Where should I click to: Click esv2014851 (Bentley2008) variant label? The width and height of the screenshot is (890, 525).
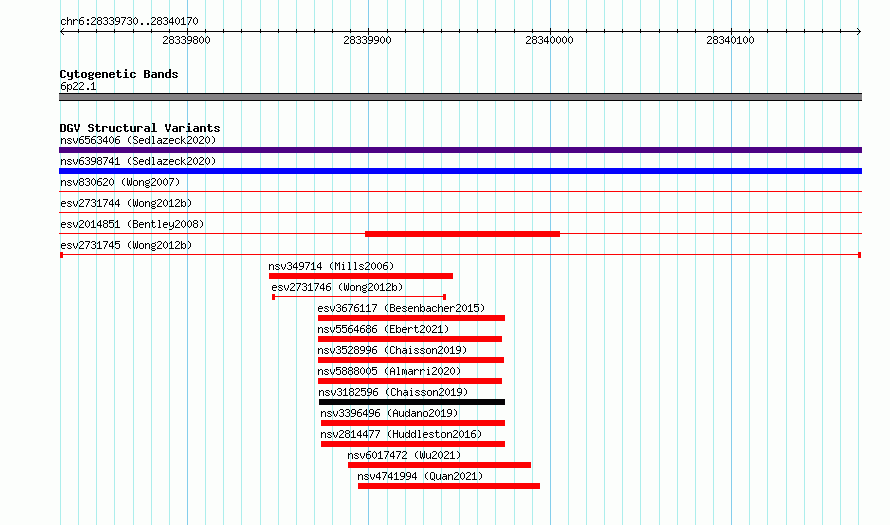(x=132, y=224)
